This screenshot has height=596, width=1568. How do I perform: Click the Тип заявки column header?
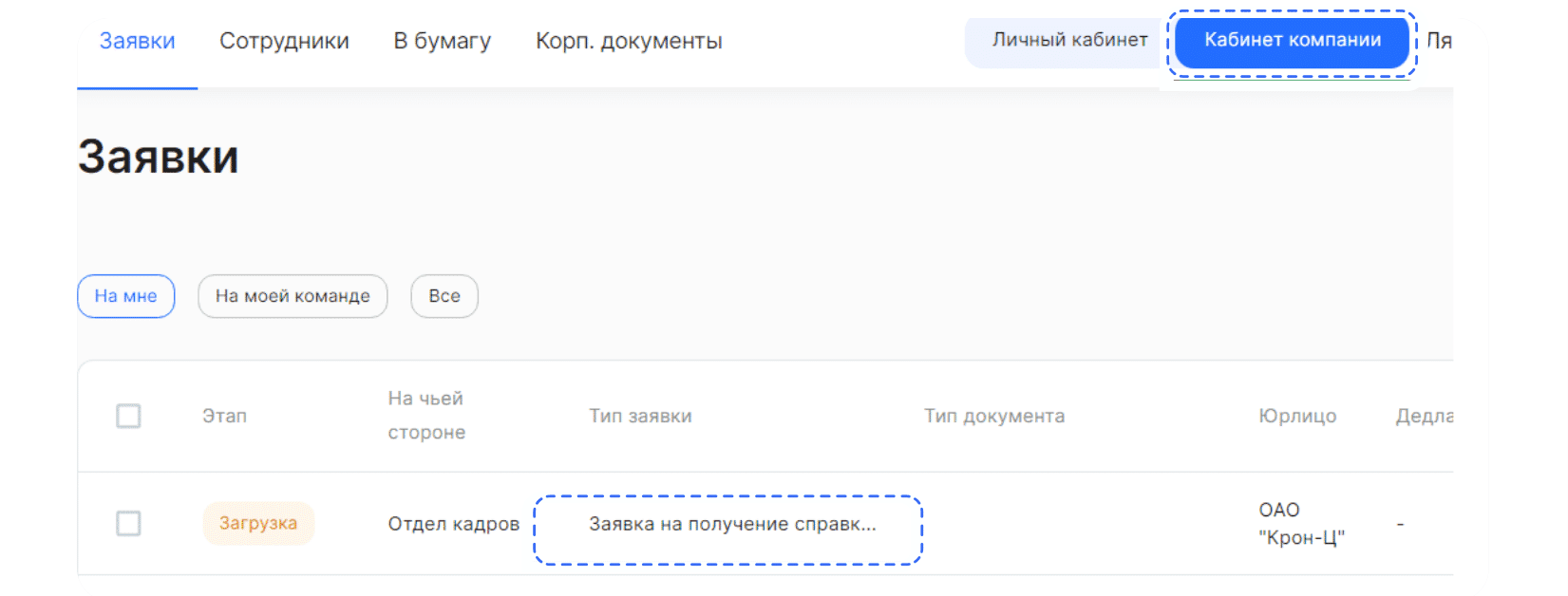640,416
